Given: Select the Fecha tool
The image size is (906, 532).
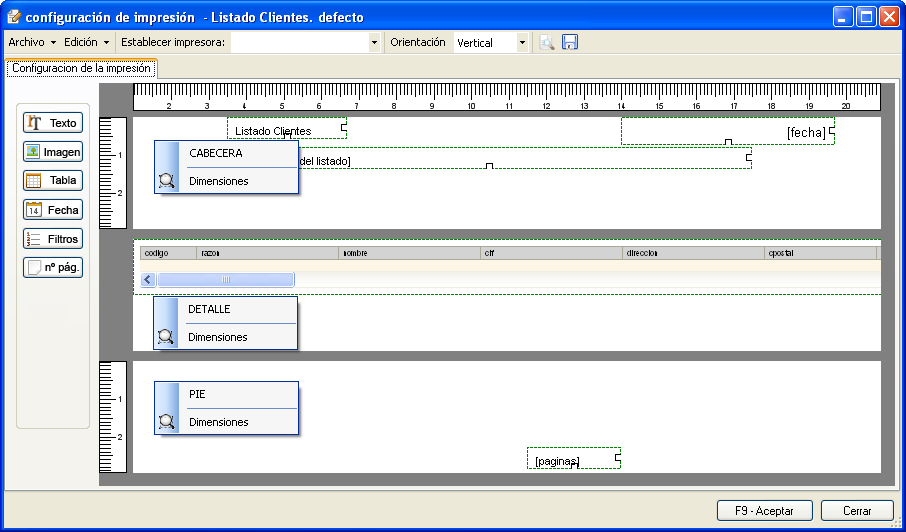Looking at the screenshot, I should [x=53, y=210].
